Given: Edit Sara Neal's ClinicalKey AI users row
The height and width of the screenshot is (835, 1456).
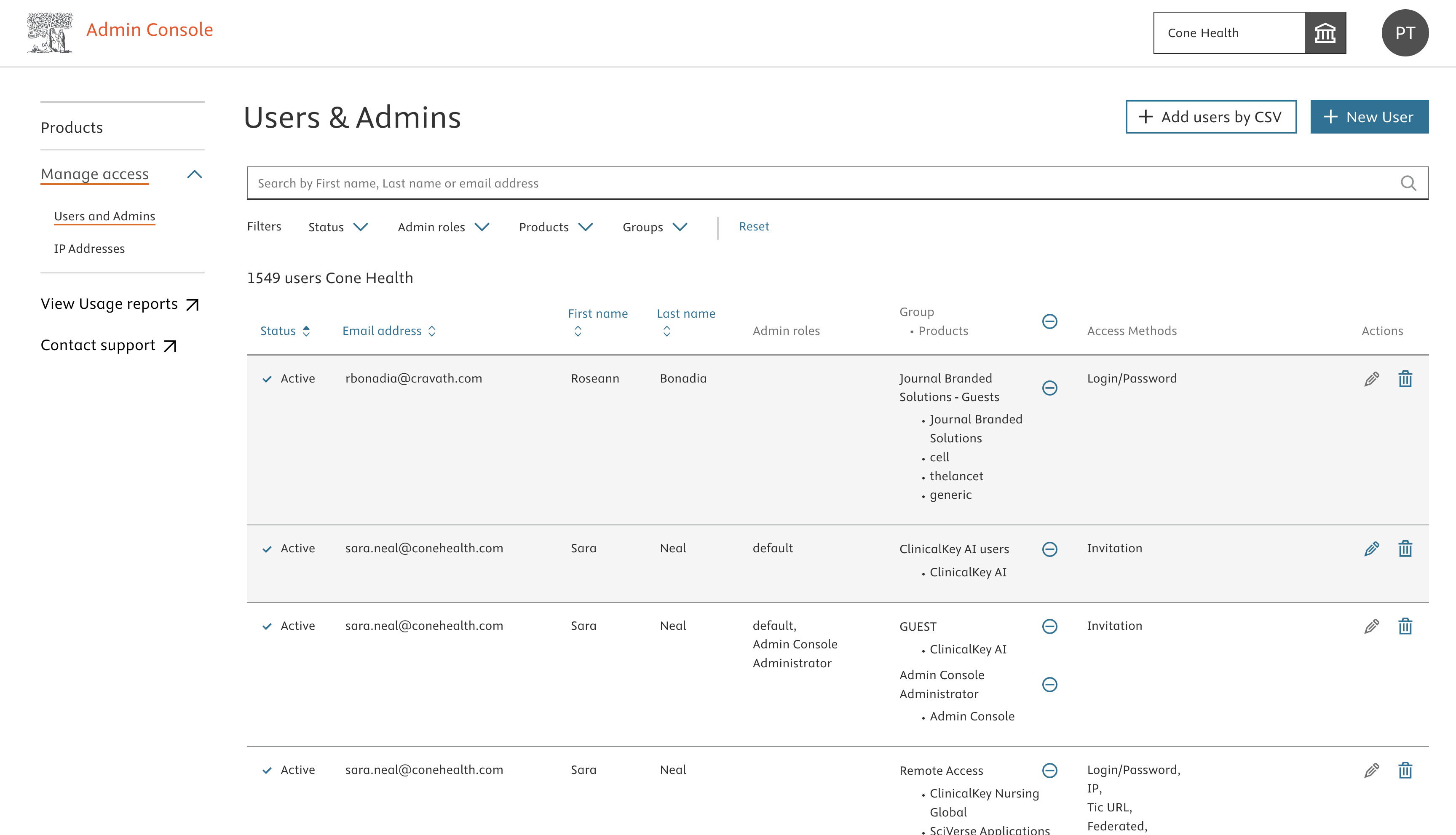Looking at the screenshot, I should pos(1371,549).
